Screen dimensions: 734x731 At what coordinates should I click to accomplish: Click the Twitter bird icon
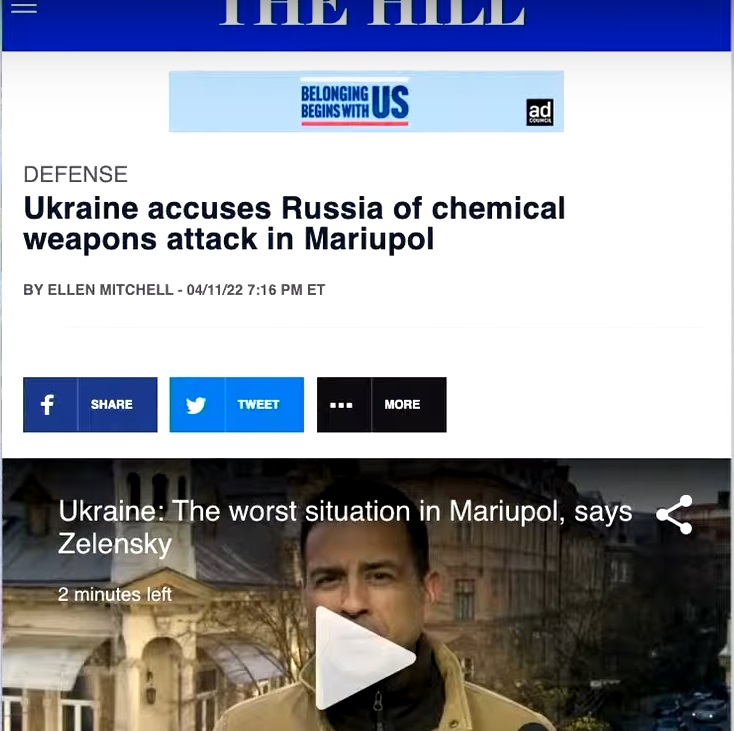[x=197, y=405]
